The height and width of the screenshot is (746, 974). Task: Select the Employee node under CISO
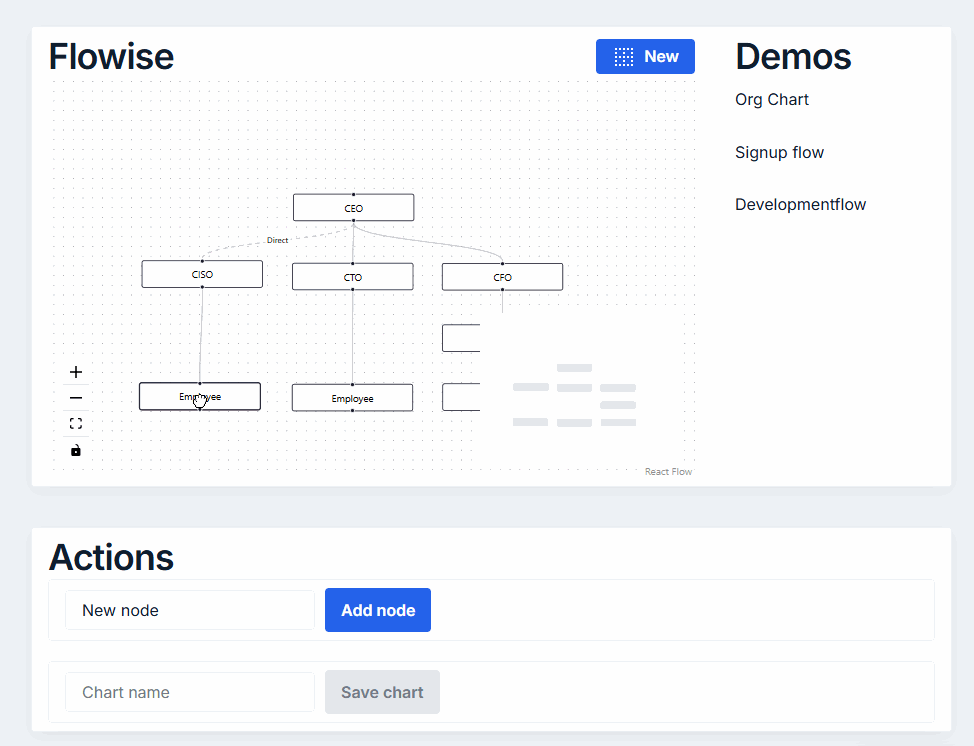(200, 396)
